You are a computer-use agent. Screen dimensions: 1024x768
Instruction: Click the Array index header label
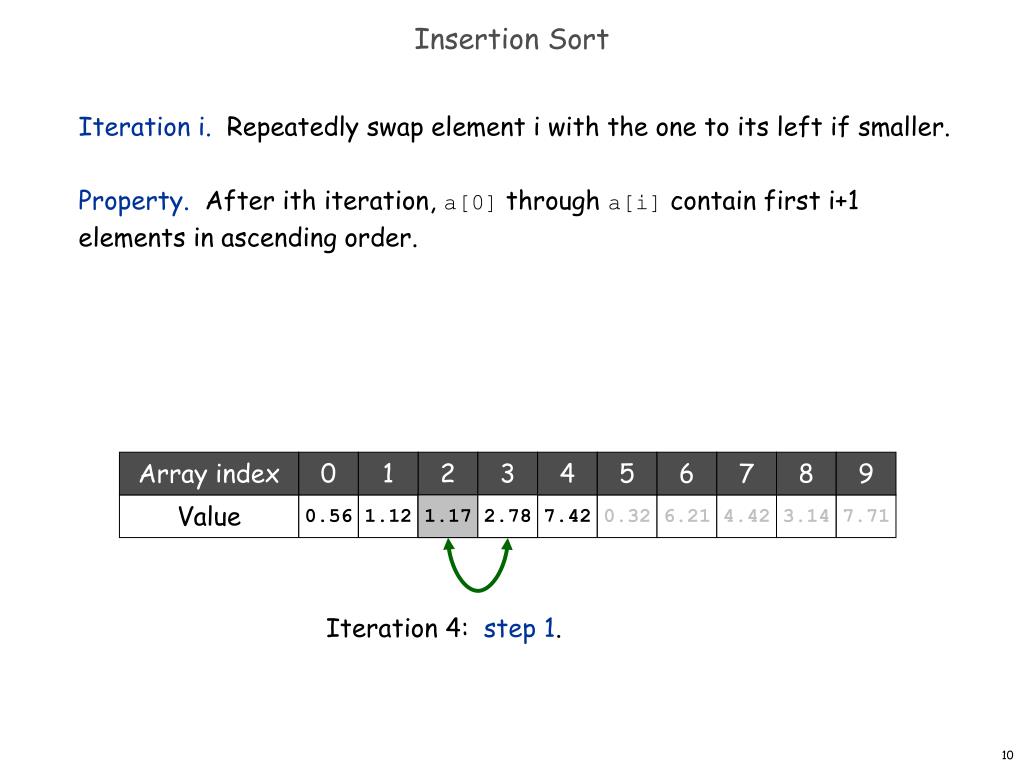[x=209, y=473]
